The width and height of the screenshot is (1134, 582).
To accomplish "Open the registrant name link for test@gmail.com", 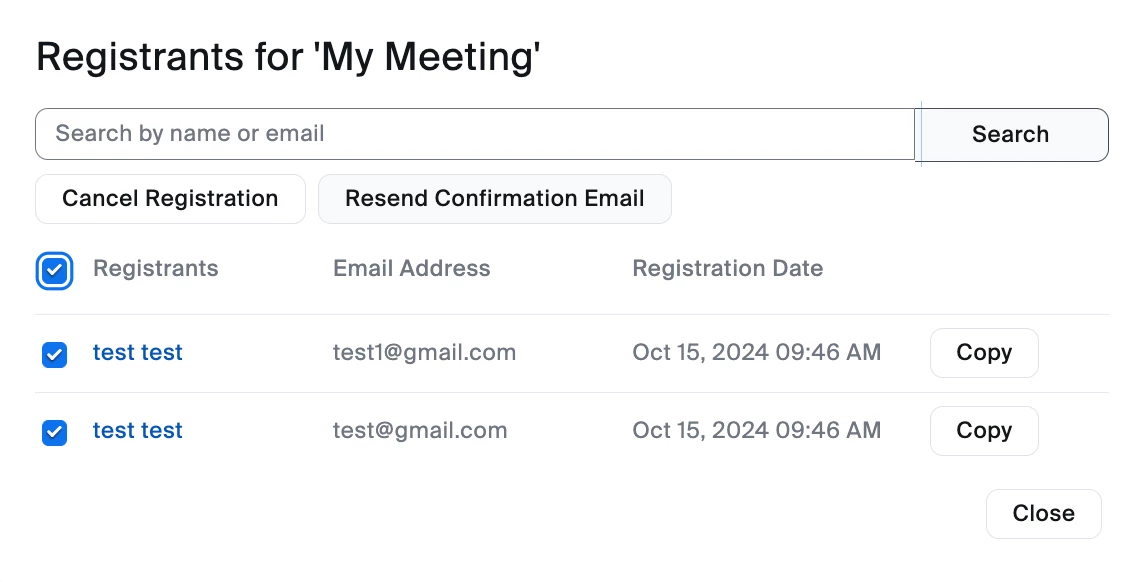I will coord(138,431).
